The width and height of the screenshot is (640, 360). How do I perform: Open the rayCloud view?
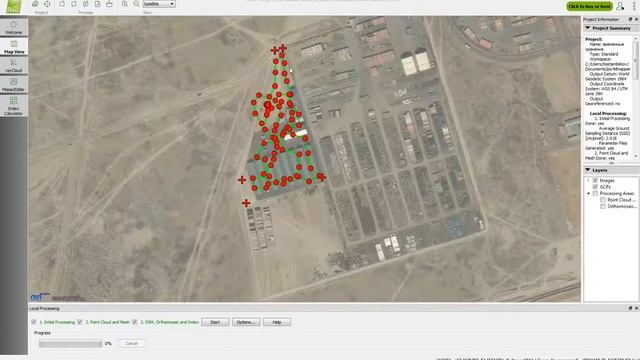[13, 65]
